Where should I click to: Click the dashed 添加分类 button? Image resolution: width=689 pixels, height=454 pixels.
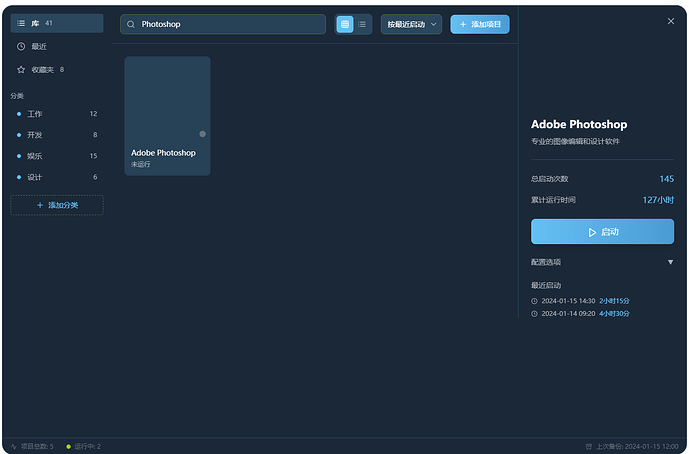57,205
